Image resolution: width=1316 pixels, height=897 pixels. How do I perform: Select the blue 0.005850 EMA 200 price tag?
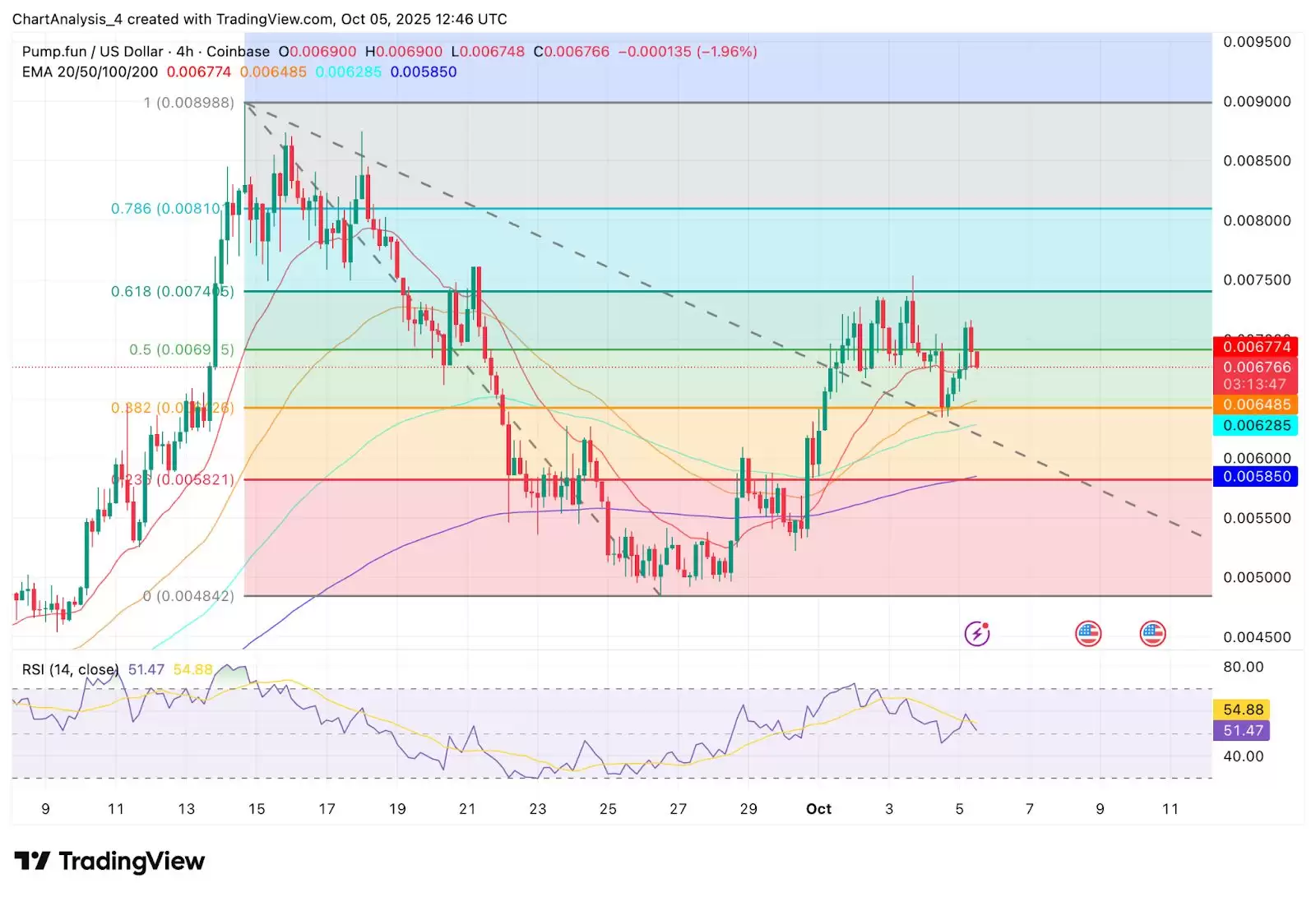1255,476
